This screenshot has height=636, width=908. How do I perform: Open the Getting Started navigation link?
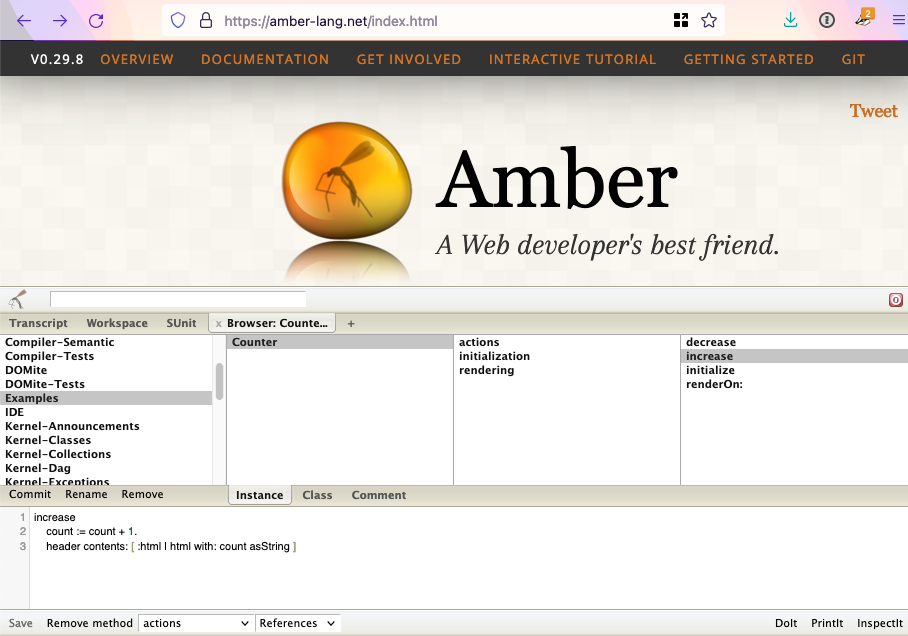[x=748, y=59]
